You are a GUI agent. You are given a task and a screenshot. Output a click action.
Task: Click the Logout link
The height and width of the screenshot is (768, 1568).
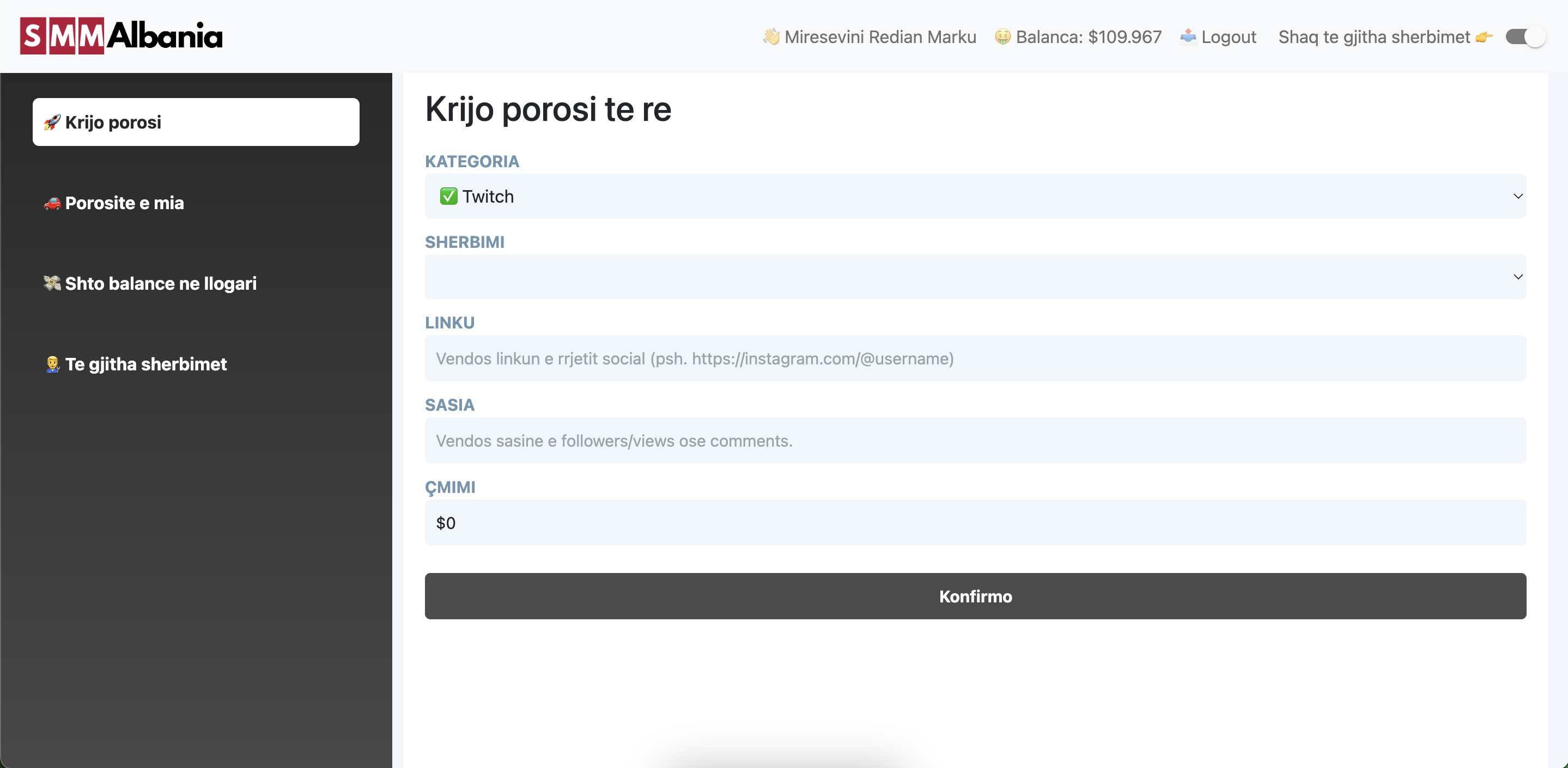coord(1229,37)
